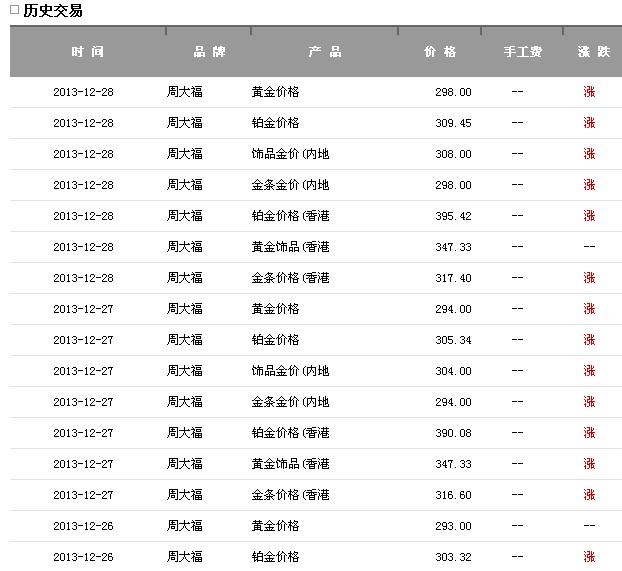Click 饰品金价(内地 in the 304.00 row
The image size is (622, 571).
tap(290, 371)
